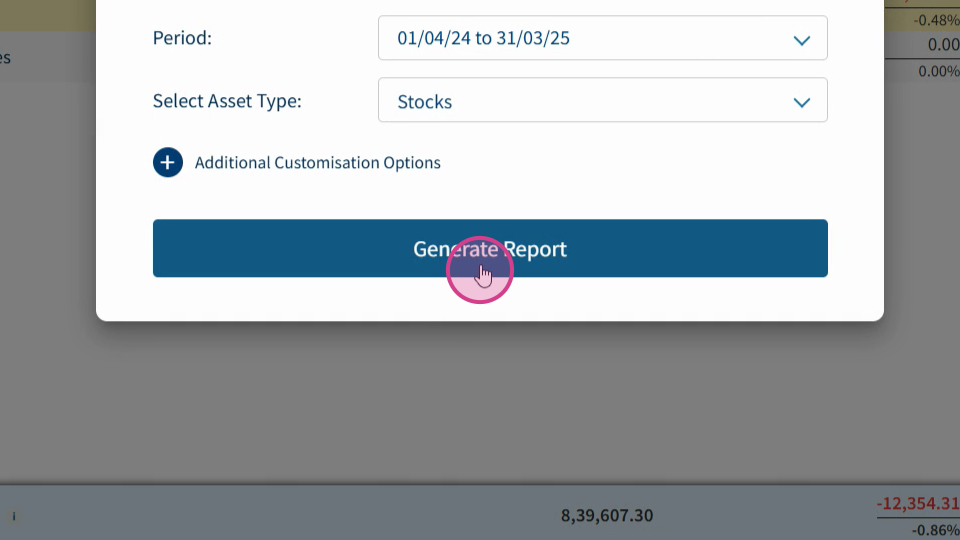Expand Additional Customisation Options text
Image resolution: width=960 pixels, height=540 pixels.
click(317, 163)
